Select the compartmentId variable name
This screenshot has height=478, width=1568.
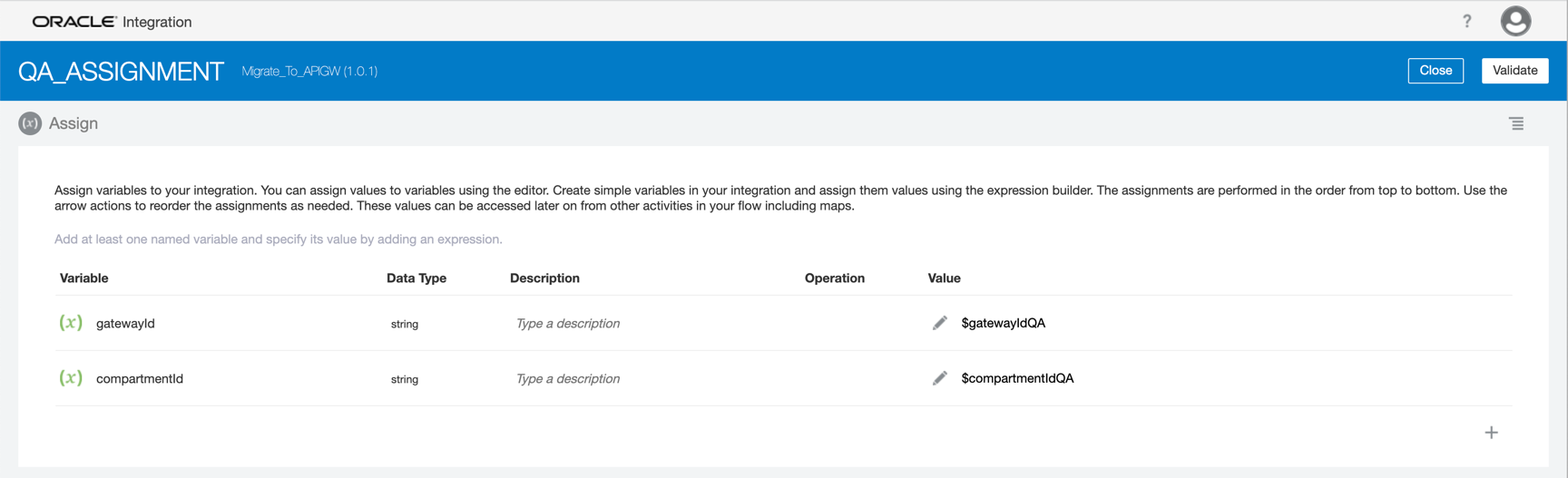click(140, 379)
